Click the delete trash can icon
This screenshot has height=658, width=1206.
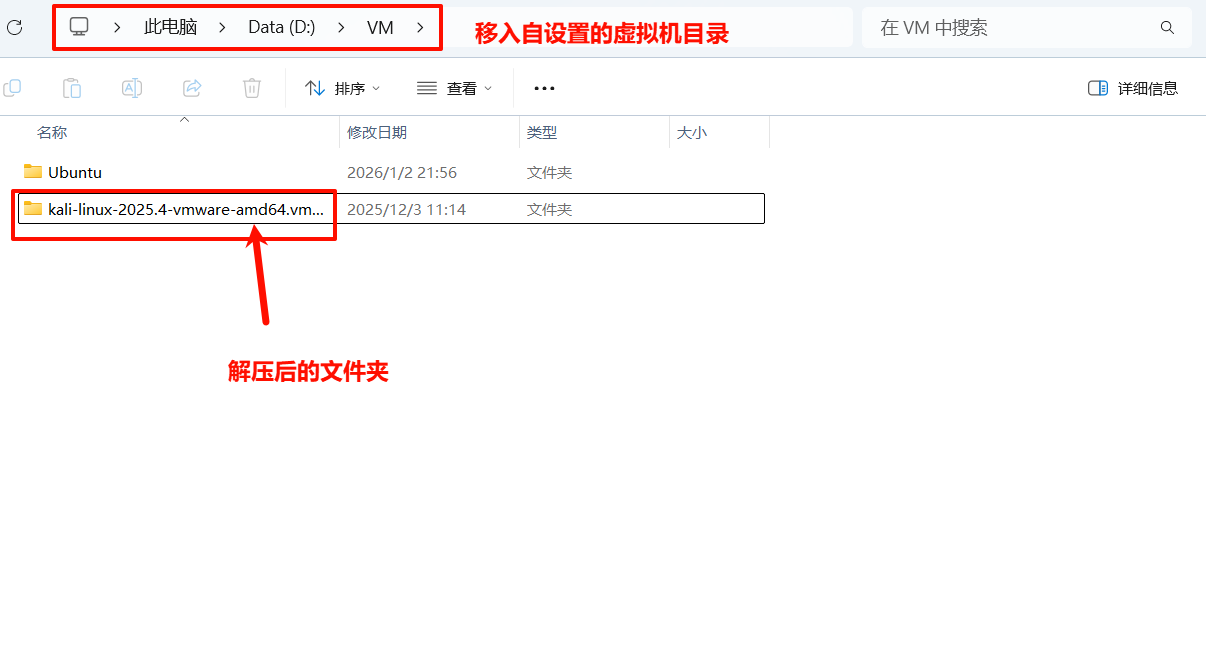click(252, 88)
